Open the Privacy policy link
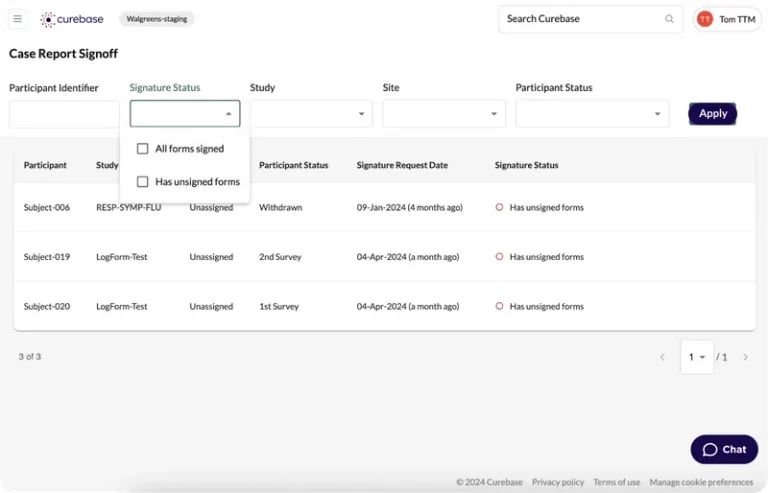This screenshot has width=768, height=493. pyautogui.click(x=558, y=482)
